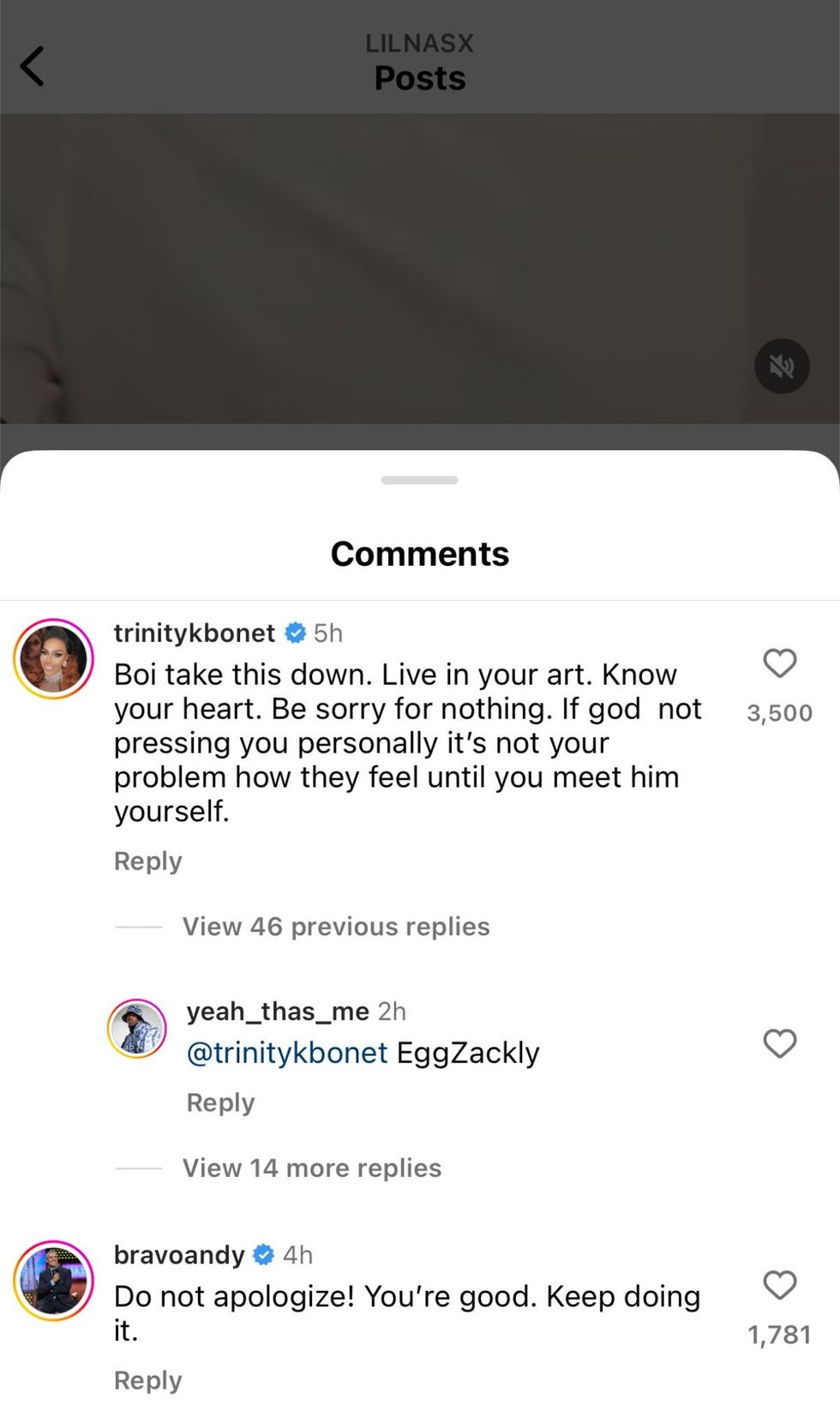
Task: Tap trinitykbonet's verified badge
Action: 296,633
